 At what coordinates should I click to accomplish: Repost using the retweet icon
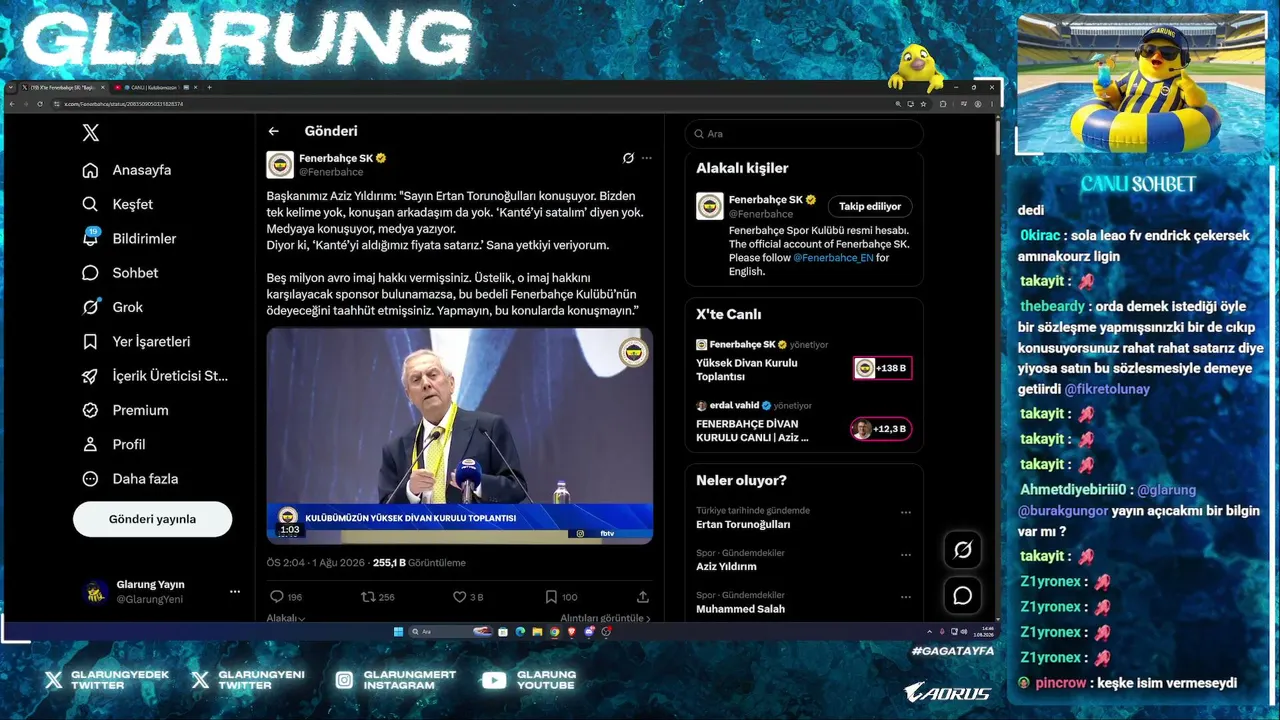coord(368,597)
